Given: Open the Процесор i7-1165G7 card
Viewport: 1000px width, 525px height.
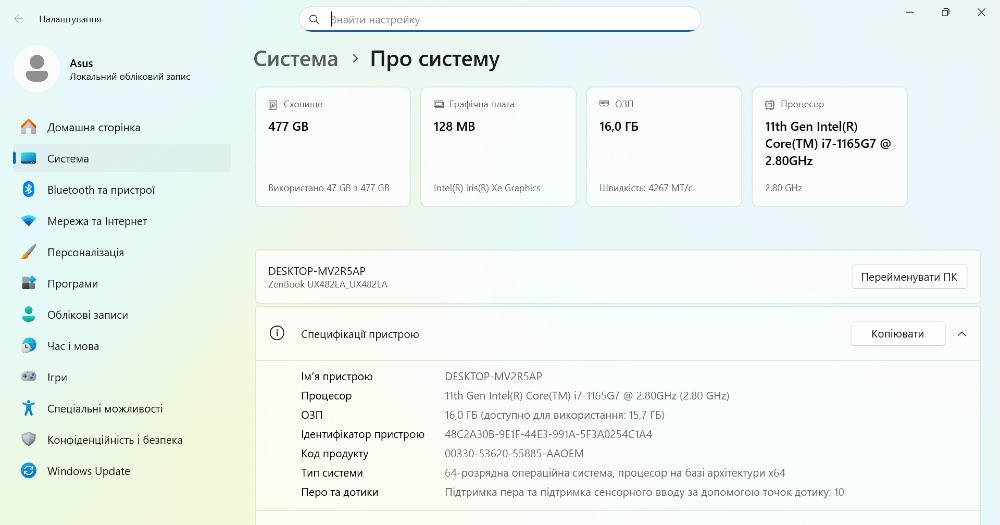Looking at the screenshot, I should (830, 147).
